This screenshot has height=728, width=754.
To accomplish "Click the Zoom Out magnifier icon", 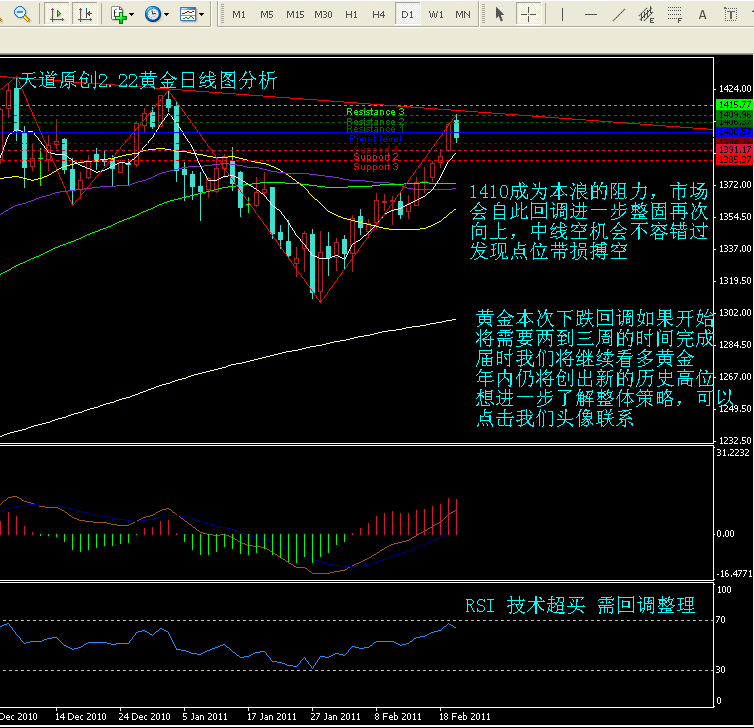I will click(x=22, y=14).
